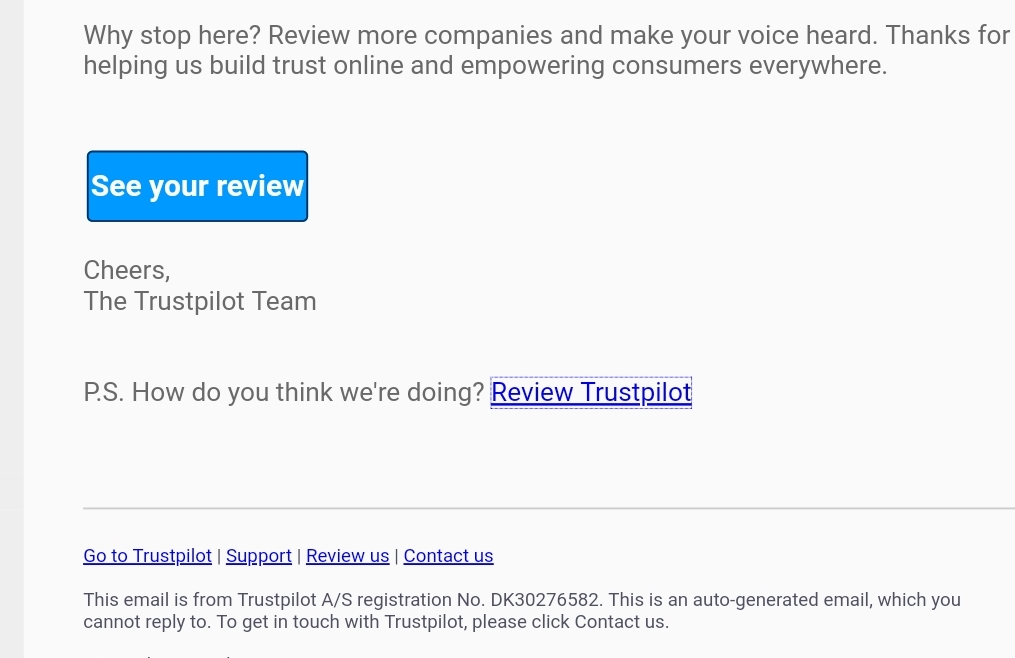Click the blue See your review button
This screenshot has width=1015, height=658.
click(x=197, y=186)
